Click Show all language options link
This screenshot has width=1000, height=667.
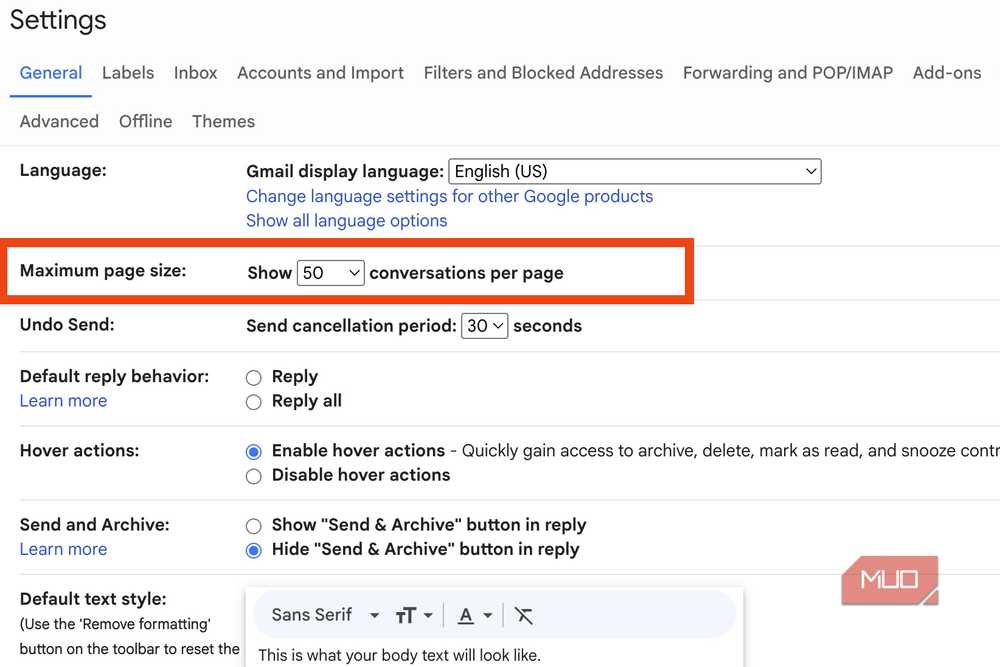[346, 221]
